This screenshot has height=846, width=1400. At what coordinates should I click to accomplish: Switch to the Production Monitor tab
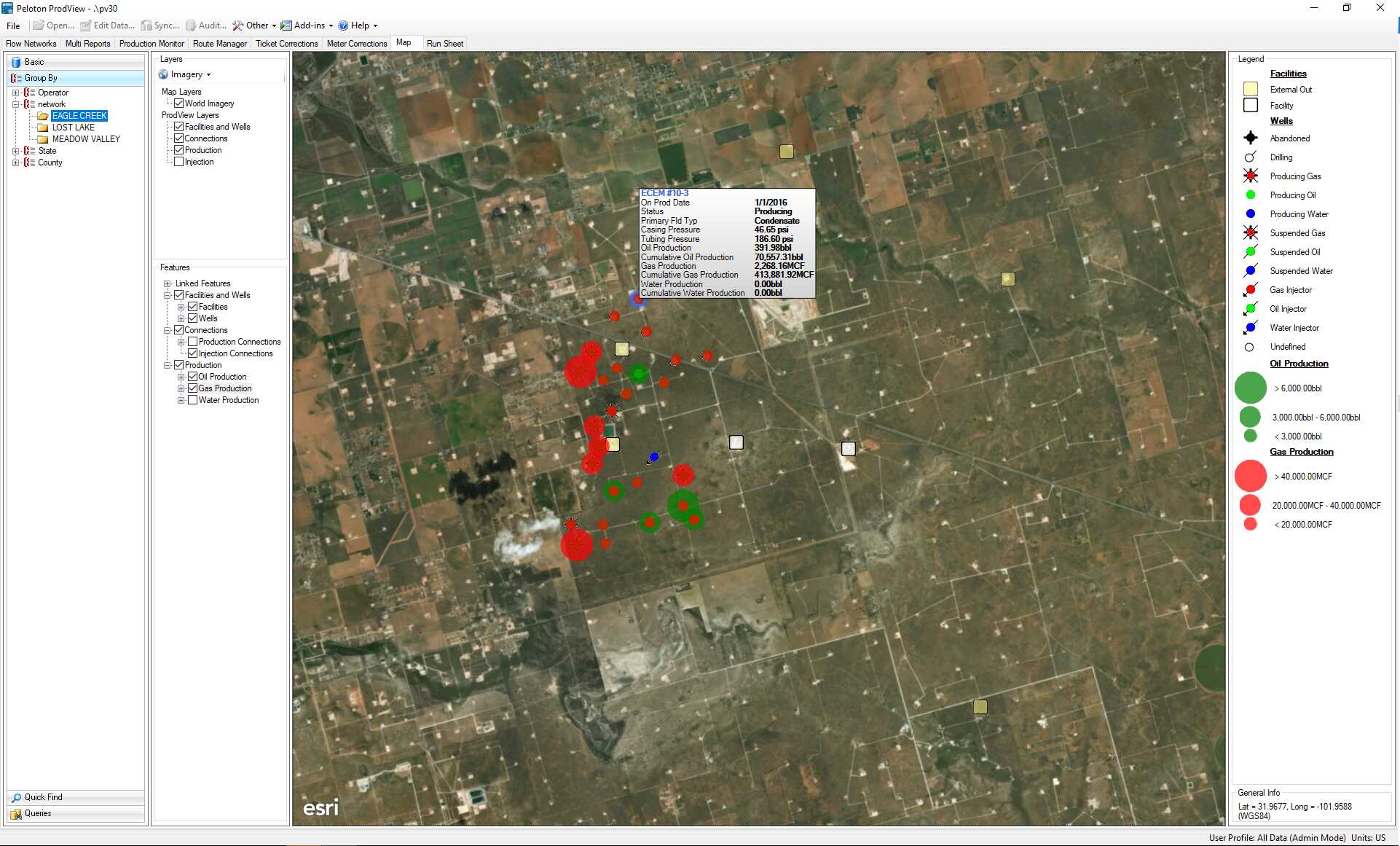click(152, 44)
